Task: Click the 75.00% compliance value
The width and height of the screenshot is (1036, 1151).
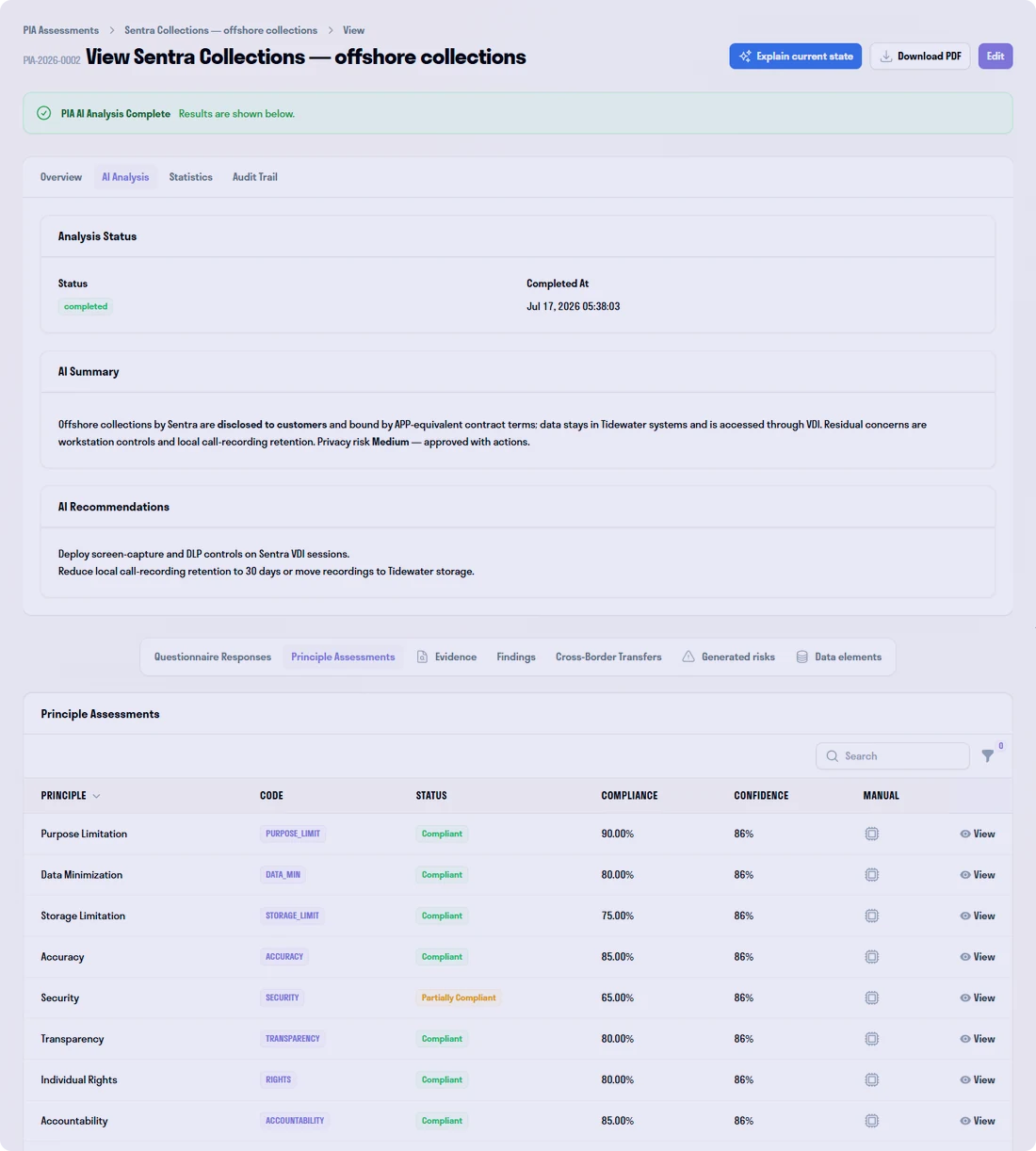Action: (618, 916)
